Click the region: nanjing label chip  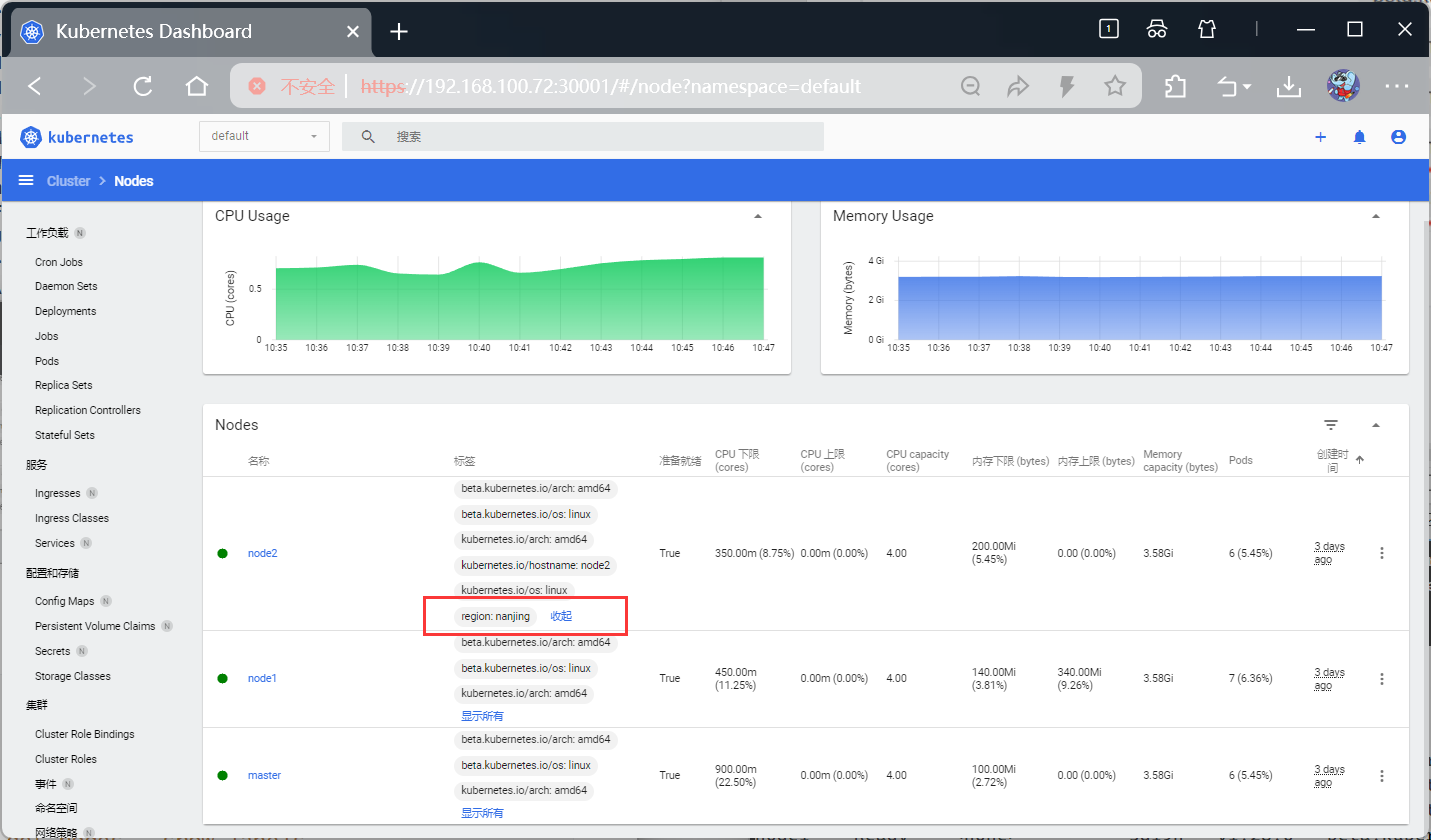click(x=495, y=616)
